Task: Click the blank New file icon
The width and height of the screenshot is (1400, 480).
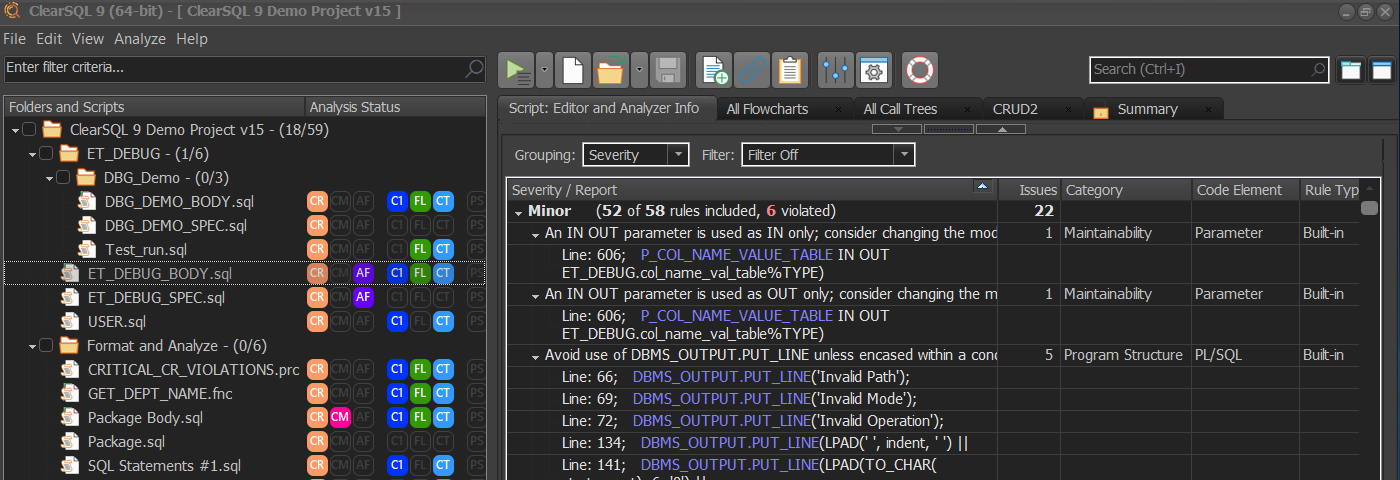Action: click(x=572, y=70)
